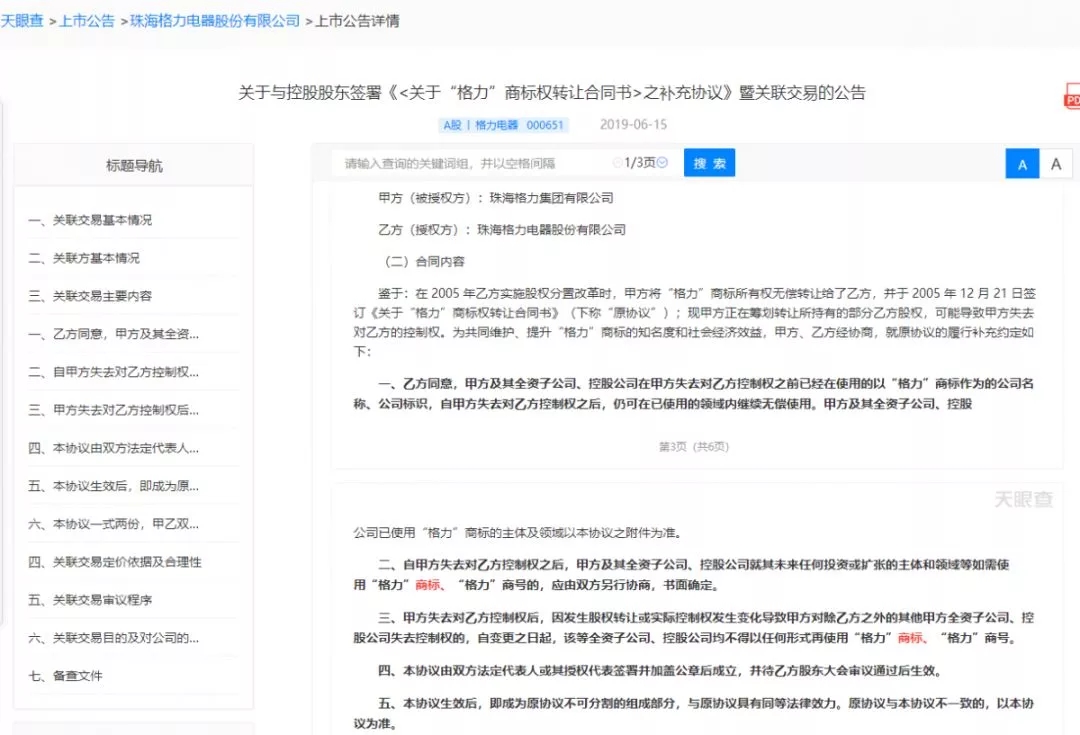This screenshot has width=1080, height=735.
Task: Click the 上市公告详情 breadcrumb text
Action: click(357, 21)
